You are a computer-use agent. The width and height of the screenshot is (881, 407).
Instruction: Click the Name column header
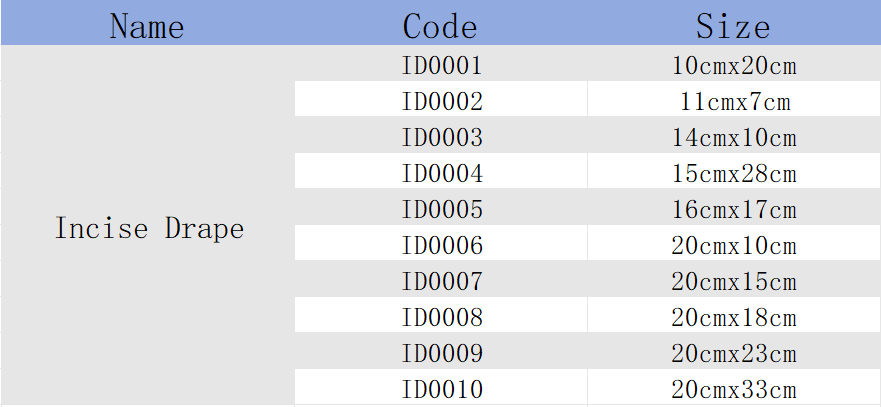click(x=147, y=22)
